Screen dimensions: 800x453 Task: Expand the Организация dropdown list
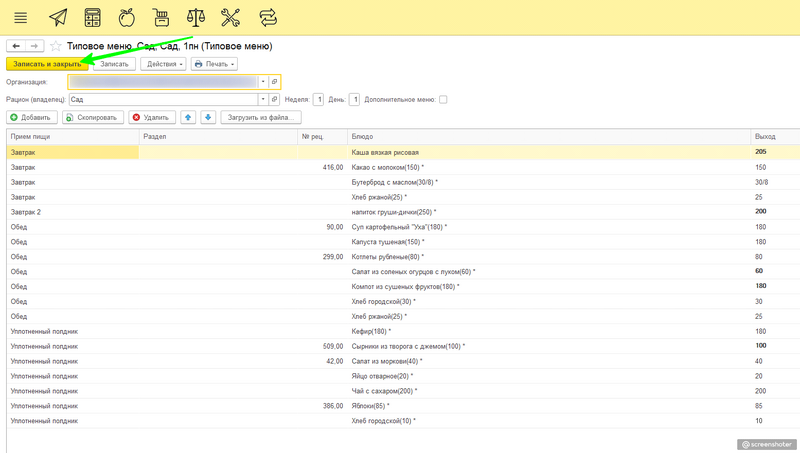click(263, 82)
